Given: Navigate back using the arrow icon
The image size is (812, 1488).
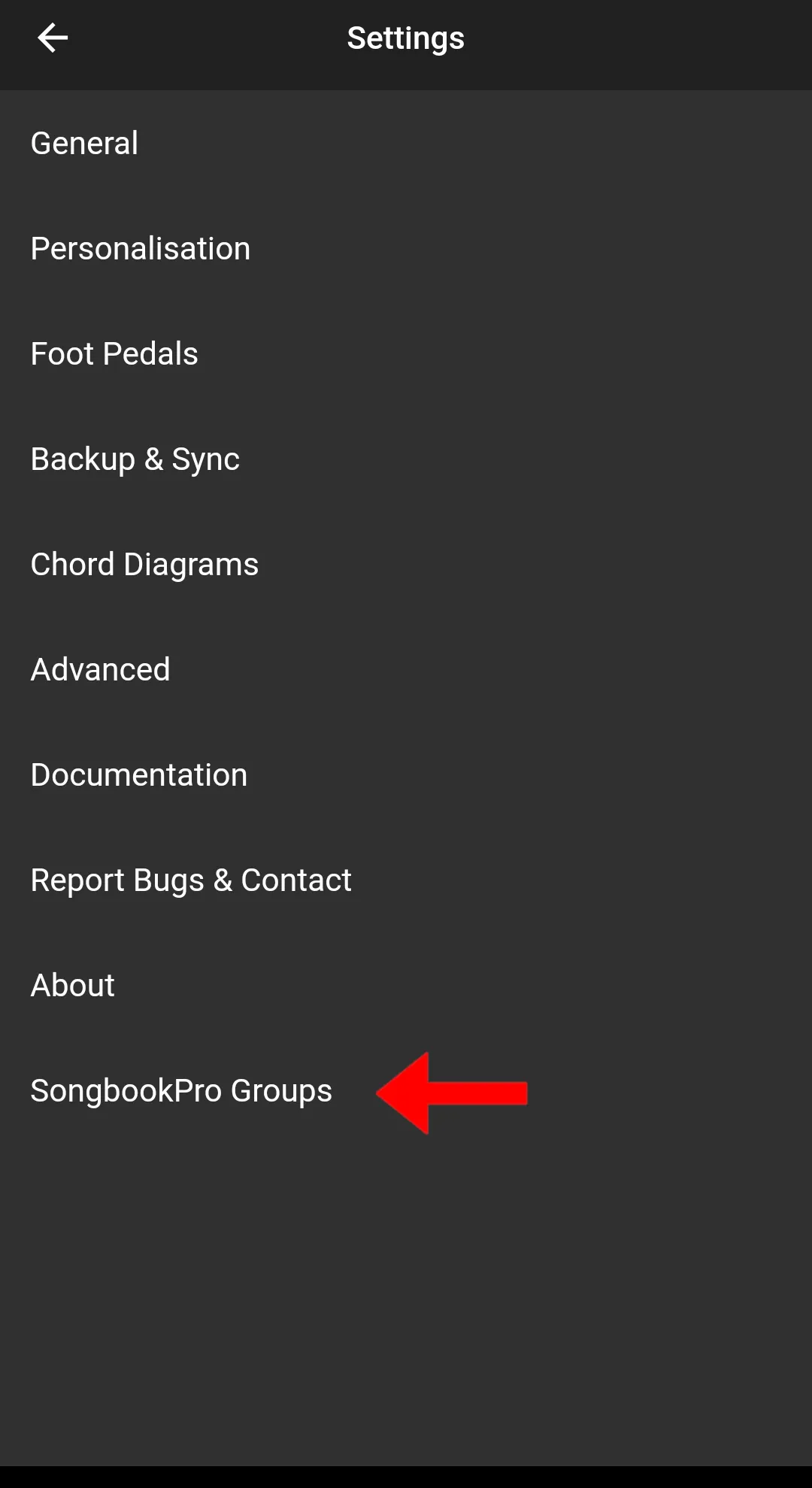Looking at the screenshot, I should (53, 38).
